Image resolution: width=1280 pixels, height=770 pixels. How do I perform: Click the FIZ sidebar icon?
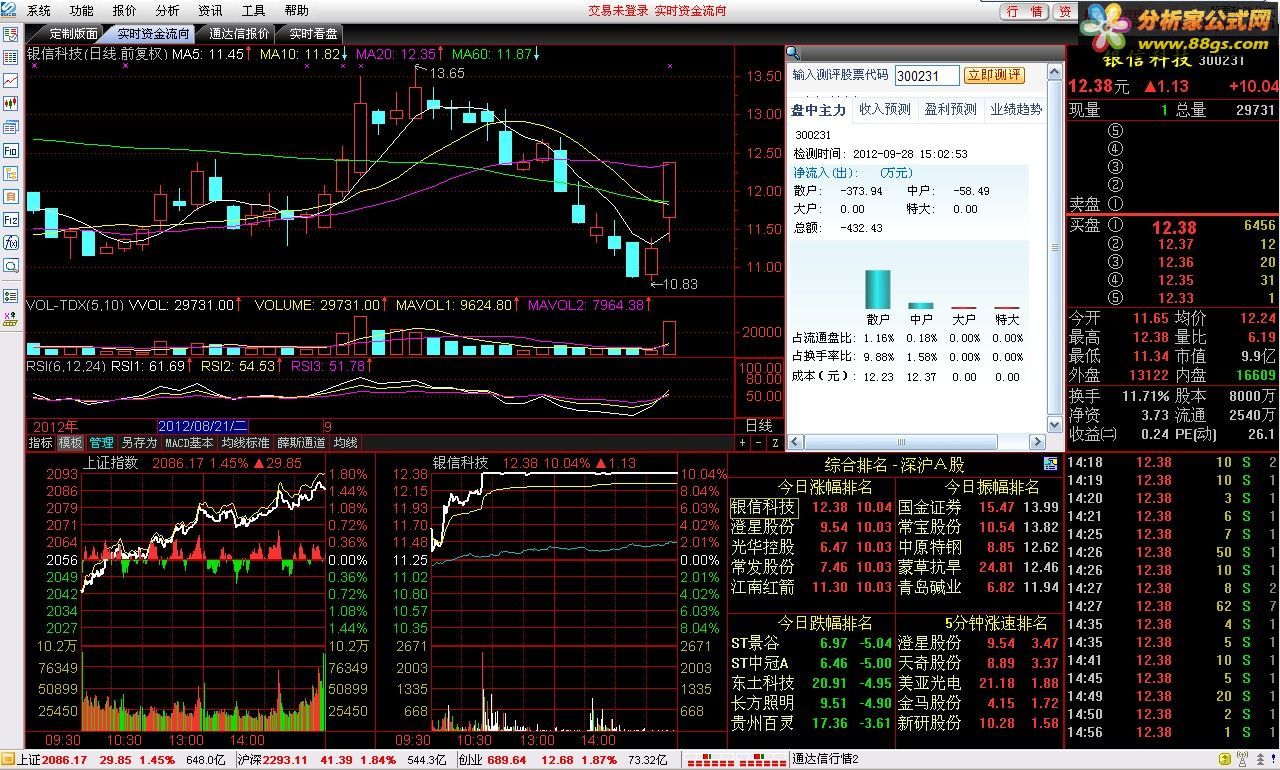coord(11,220)
